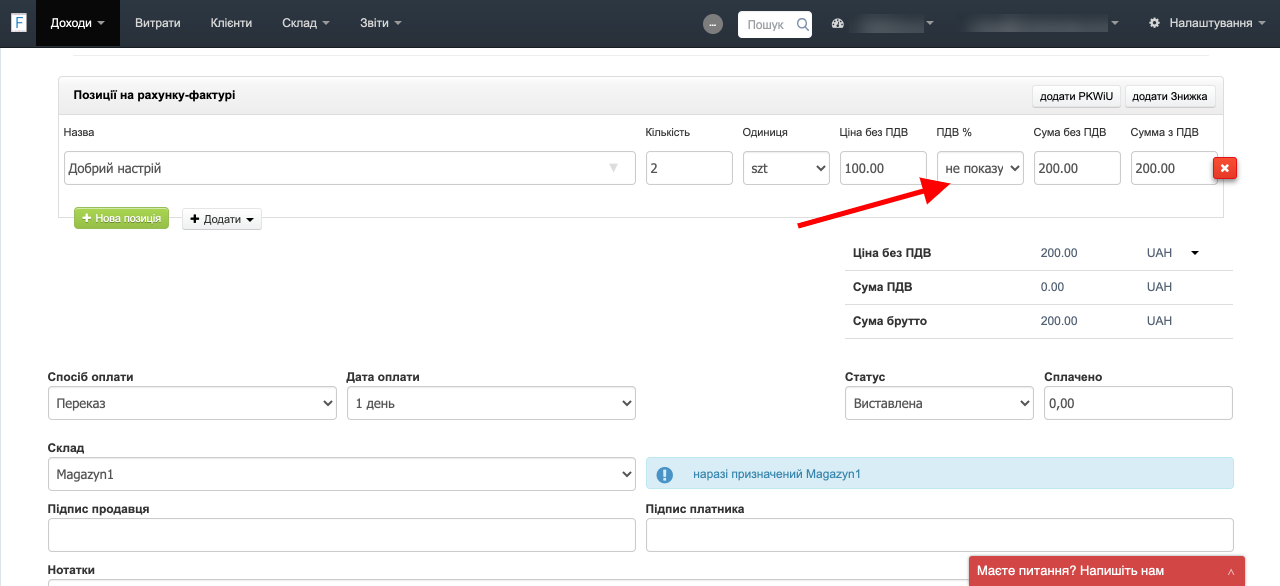Click the Нова позиція button
The width and height of the screenshot is (1280, 586).
[121, 218]
